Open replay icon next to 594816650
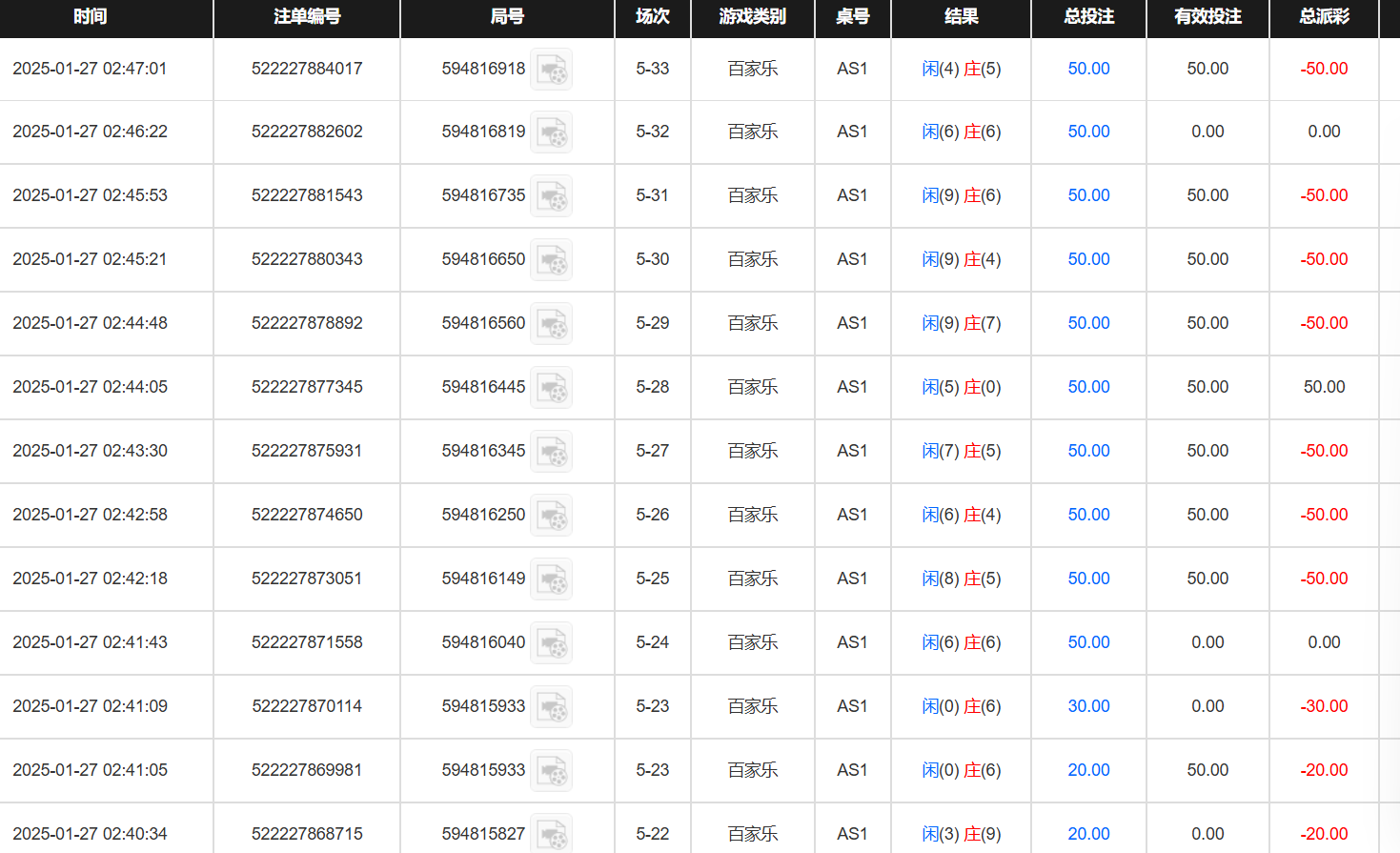This screenshot has height=853, width=1400. (551, 260)
